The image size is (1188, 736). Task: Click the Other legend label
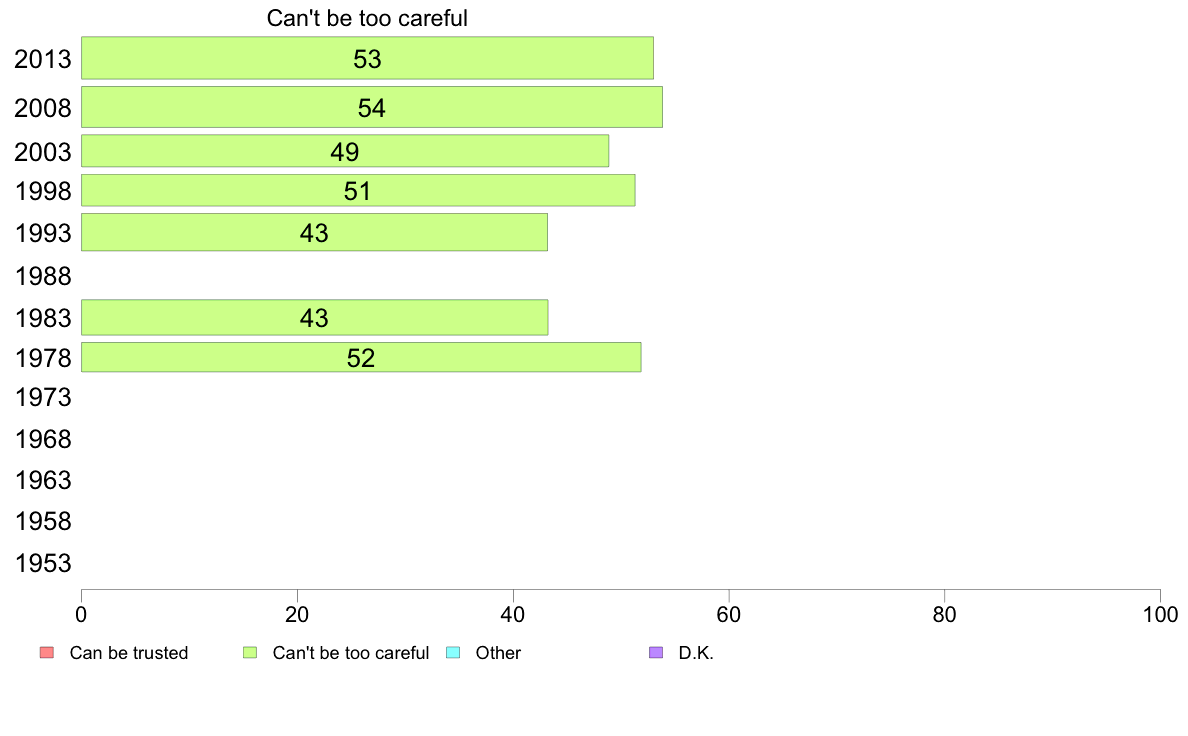[498, 653]
